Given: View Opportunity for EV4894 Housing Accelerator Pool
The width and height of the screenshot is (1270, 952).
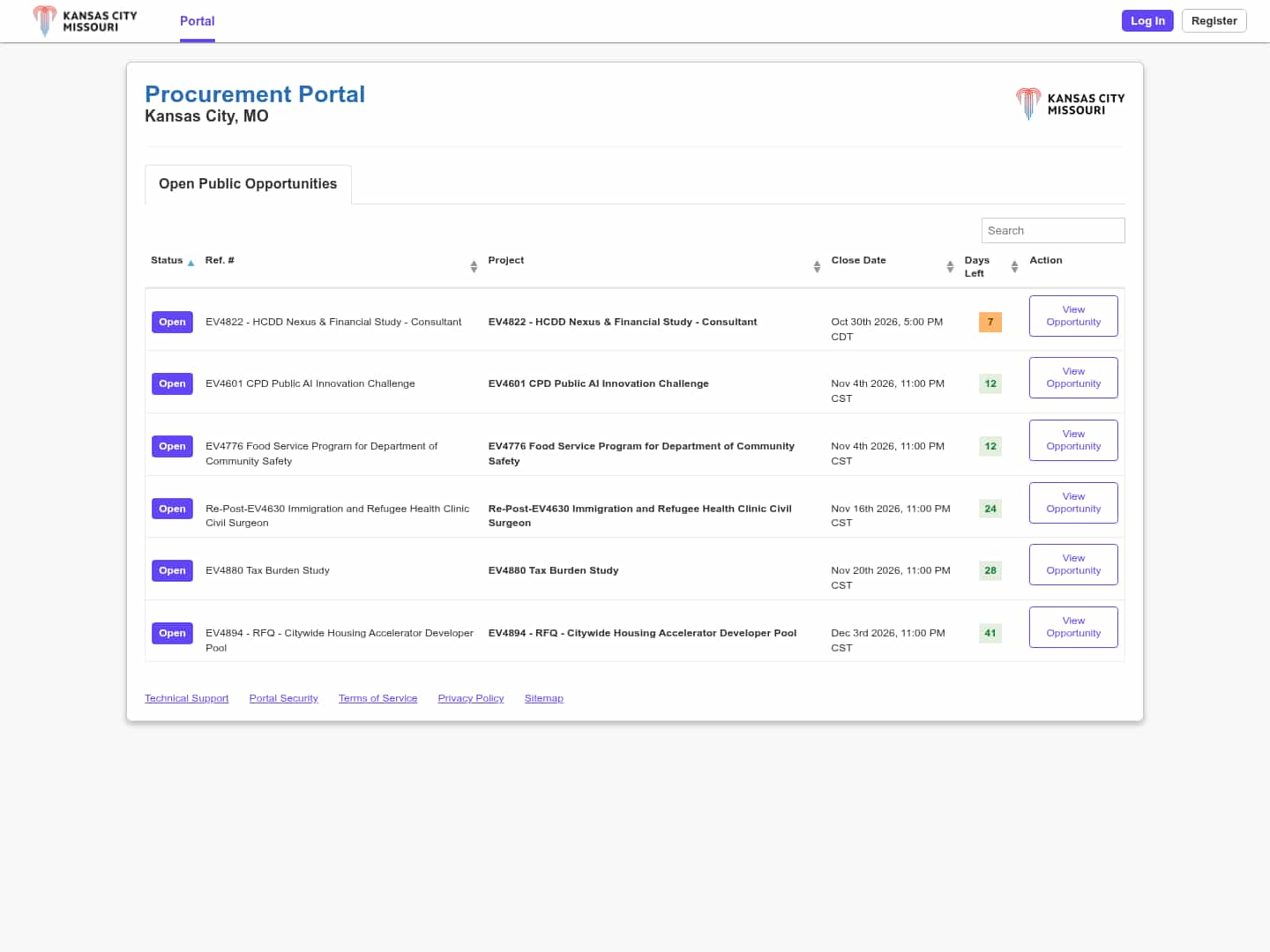Looking at the screenshot, I should point(1073,627).
